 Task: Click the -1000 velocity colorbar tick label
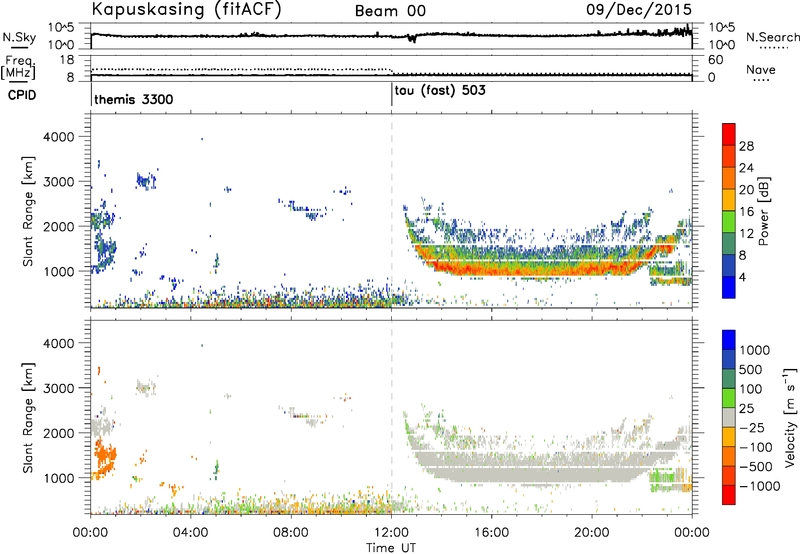(x=760, y=486)
